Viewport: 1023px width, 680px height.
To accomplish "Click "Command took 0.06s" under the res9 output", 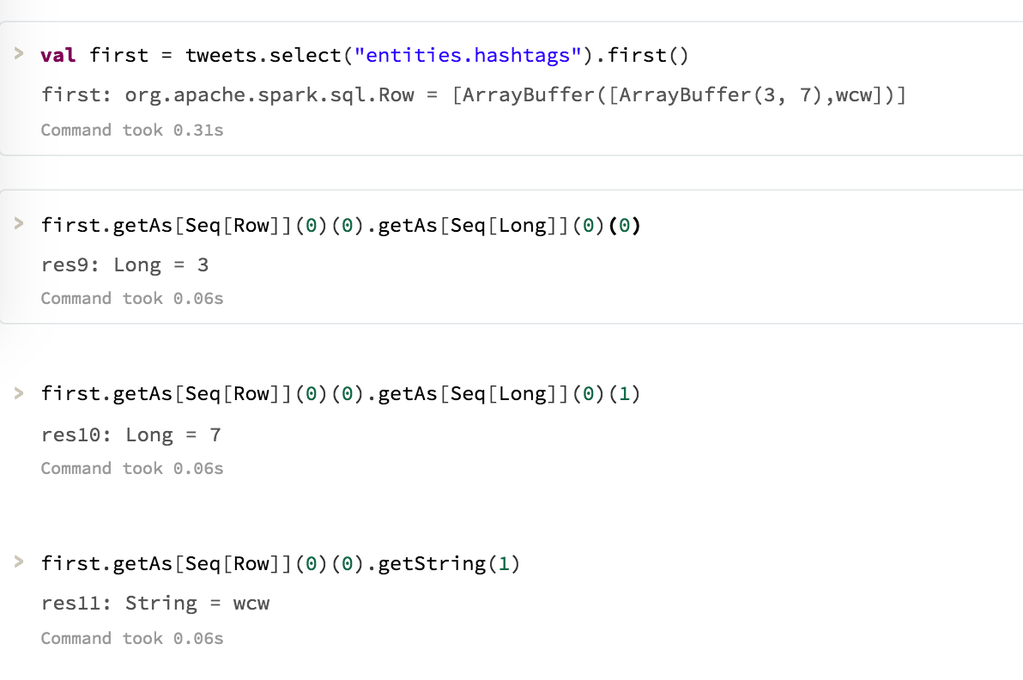I will (132, 298).
